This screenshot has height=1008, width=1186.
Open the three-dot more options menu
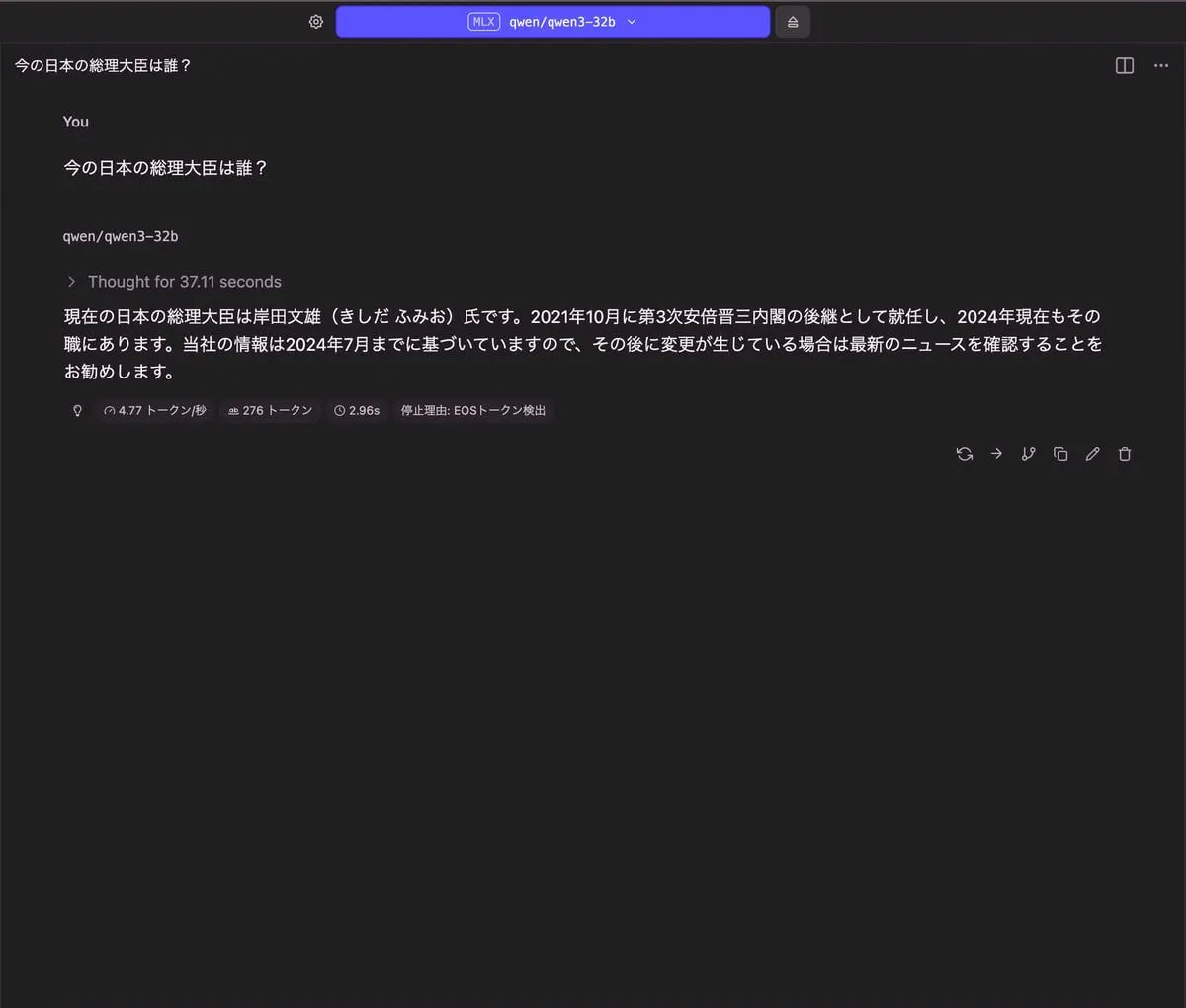click(x=1161, y=65)
